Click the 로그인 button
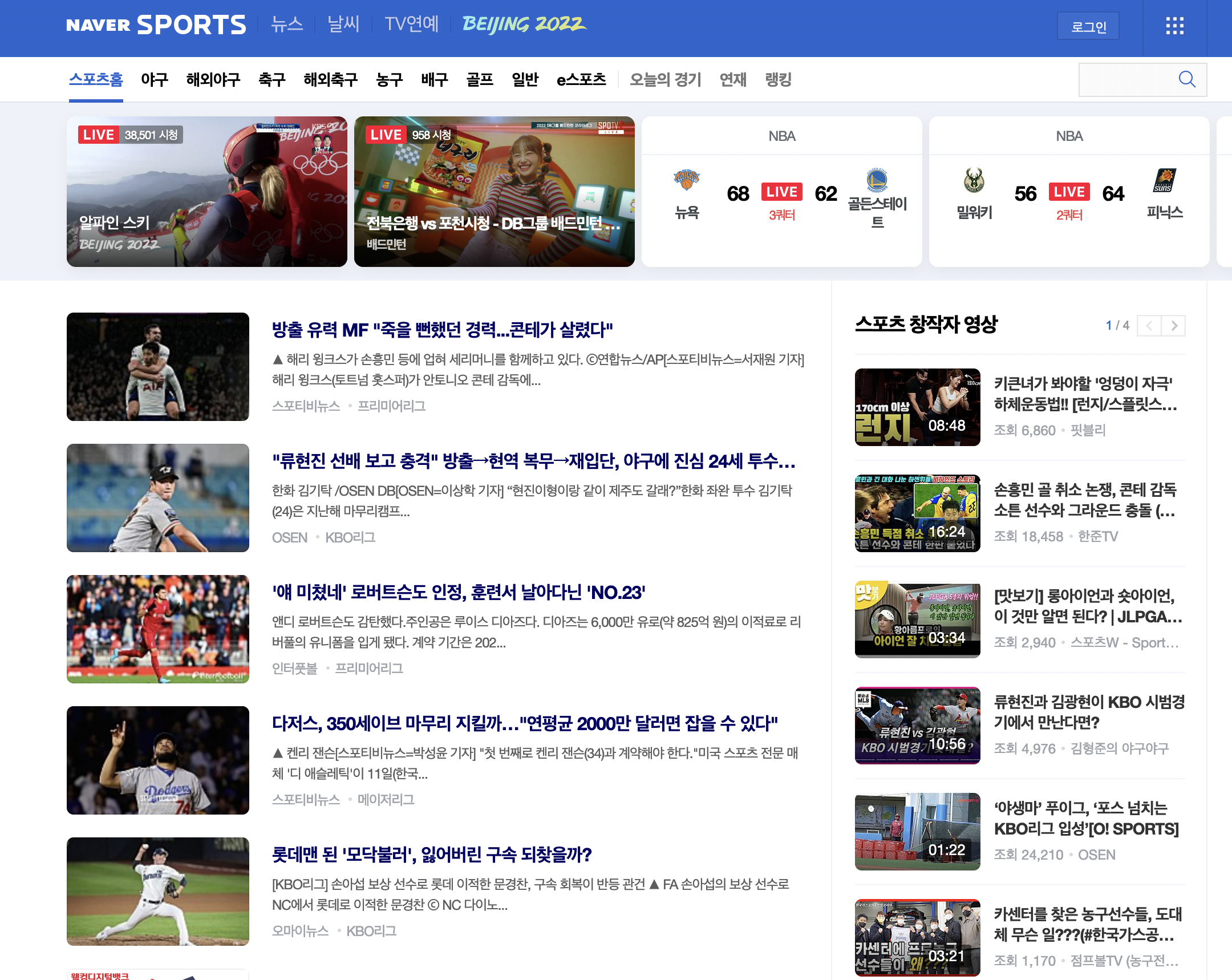This screenshot has height=980, width=1232. tap(1088, 26)
